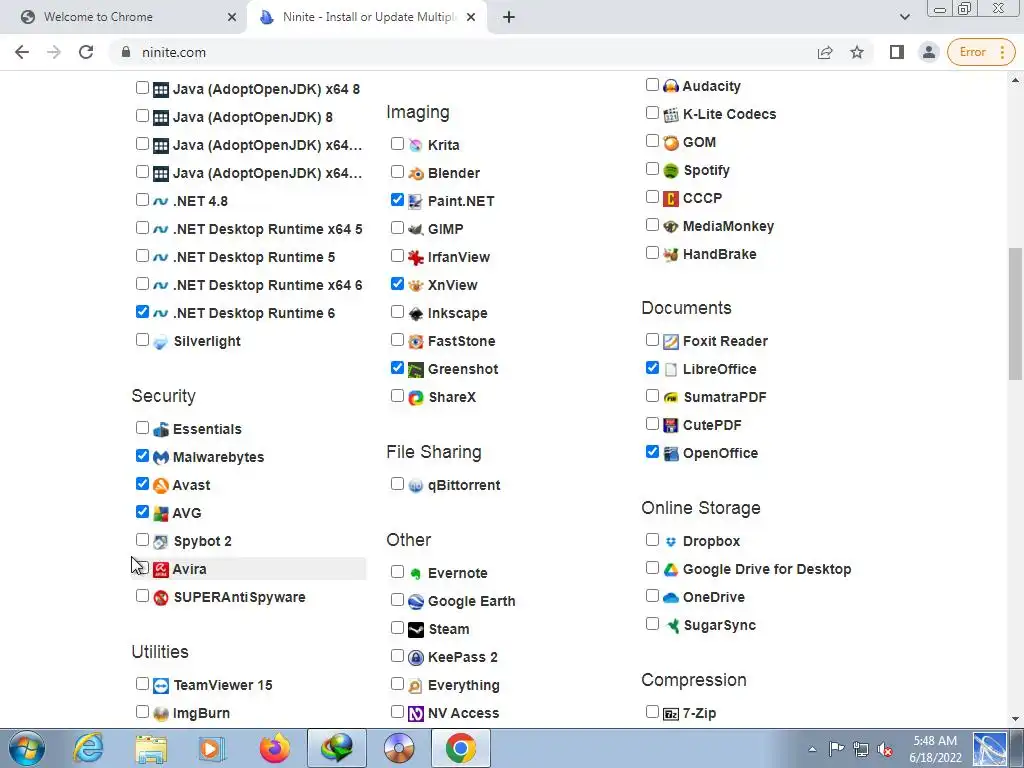Check the Spybot 2 checkbox
The width and height of the screenshot is (1024, 768).
pos(142,539)
